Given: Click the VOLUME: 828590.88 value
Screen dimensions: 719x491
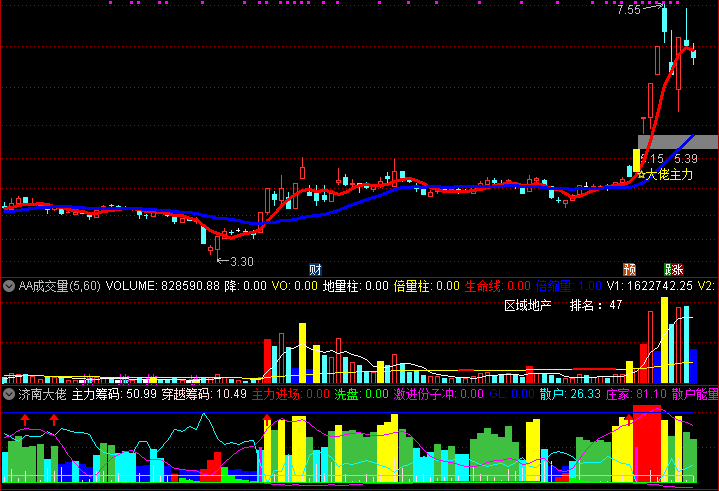Looking at the screenshot, I should [163, 286].
